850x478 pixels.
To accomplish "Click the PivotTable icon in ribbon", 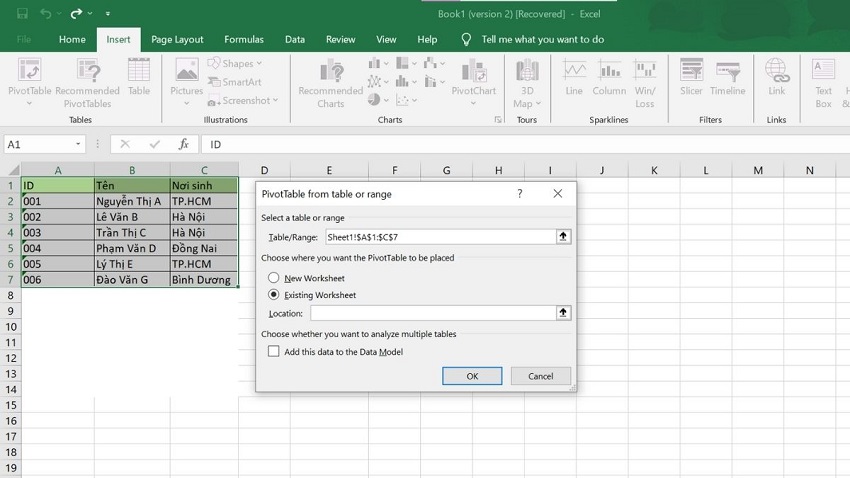I will [x=29, y=78].
